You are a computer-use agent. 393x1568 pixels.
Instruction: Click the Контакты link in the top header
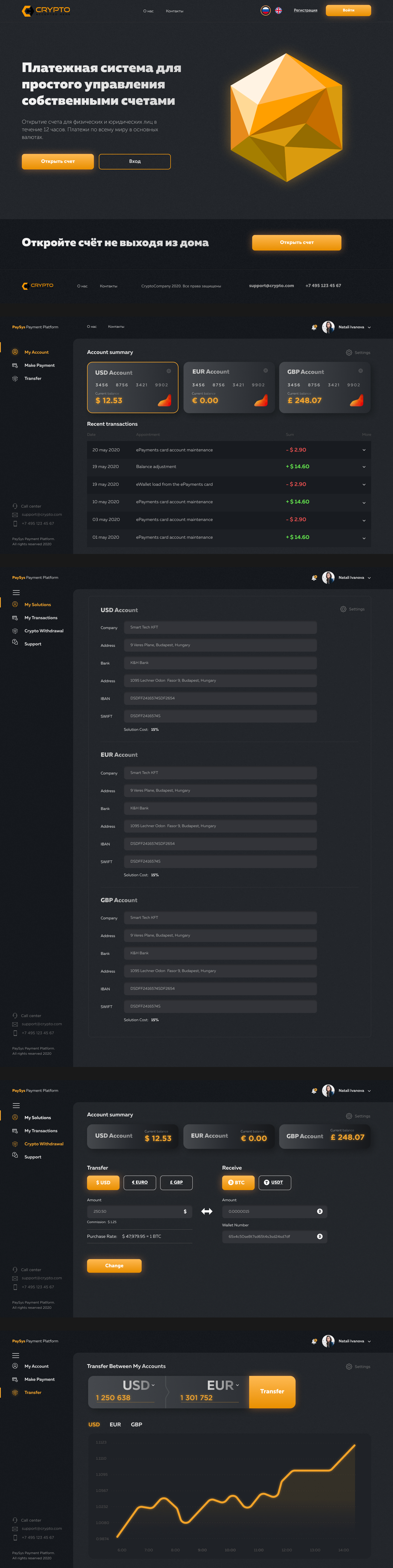click(x=175, y=11)
